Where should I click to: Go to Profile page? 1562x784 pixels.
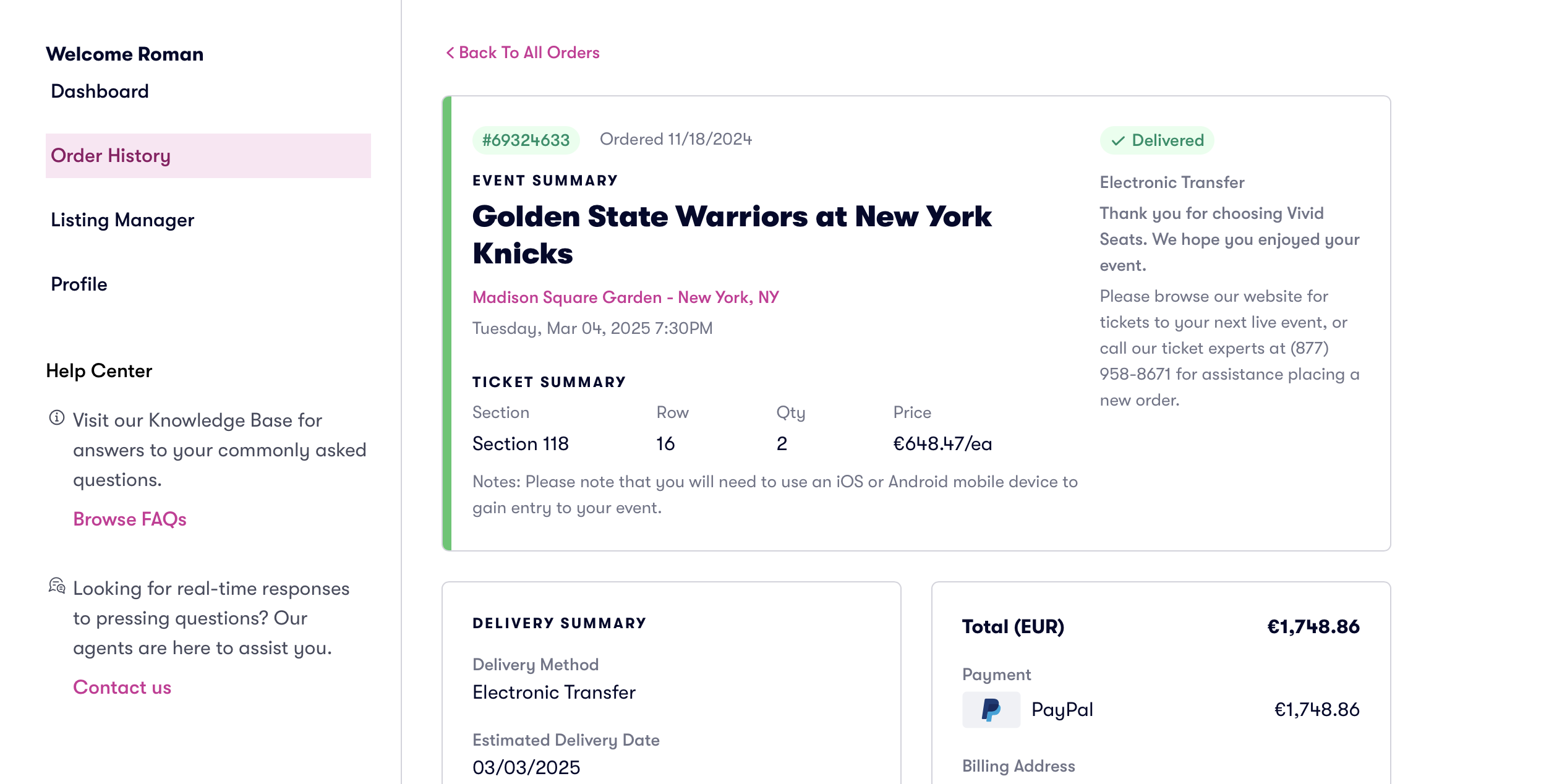tap(79, 284)
